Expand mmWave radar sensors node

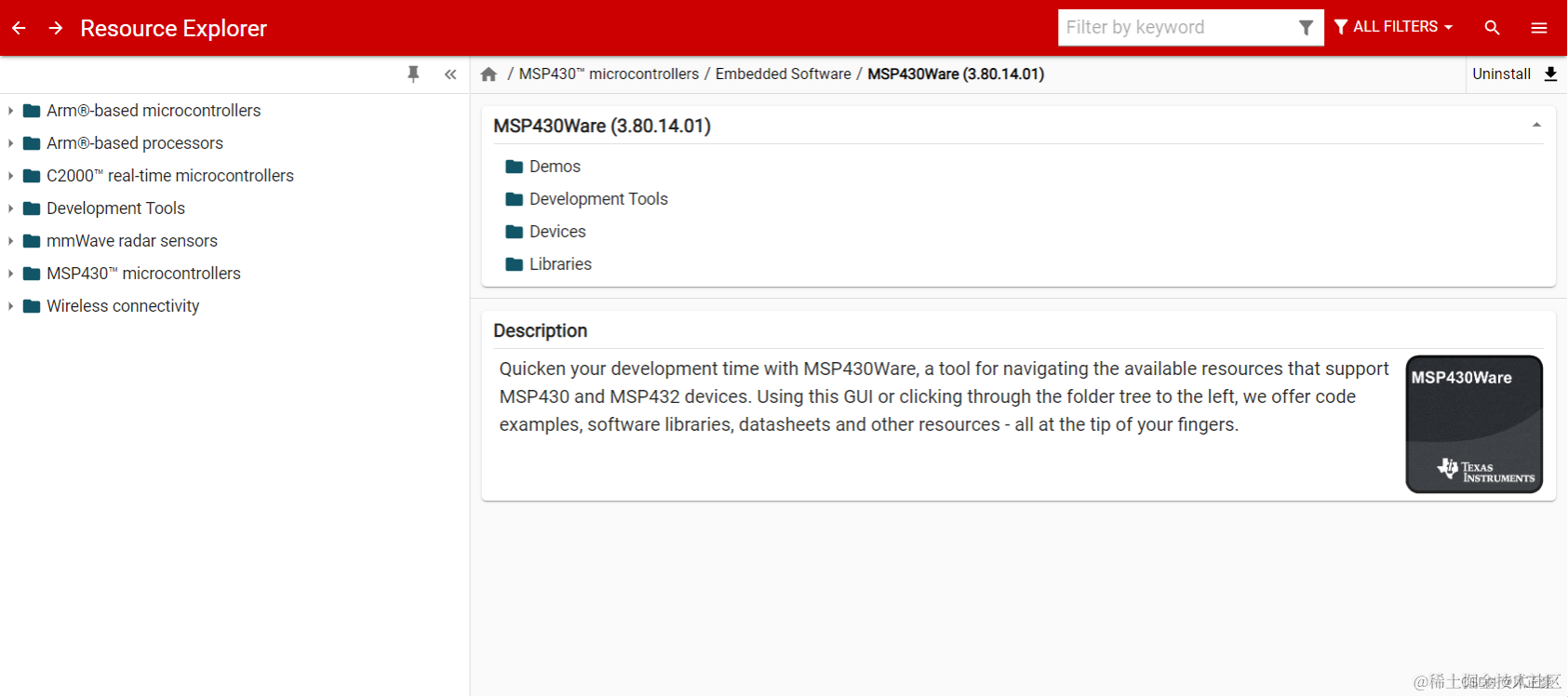(10, 241)
